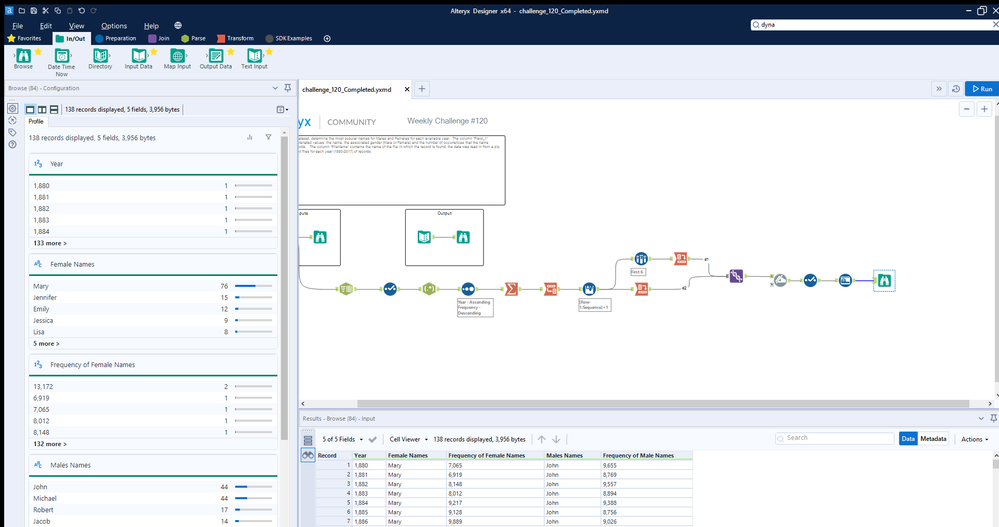The width and height of the screenshot is (999, 527).
Task: Toggle the favorite star on Browse tool
Action: (38, 51)
